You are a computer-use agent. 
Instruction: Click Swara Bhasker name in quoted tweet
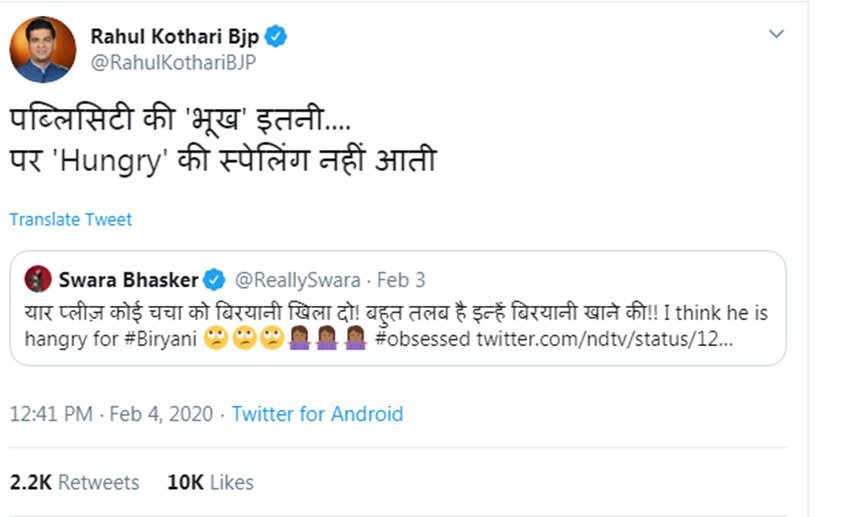pos(128,279)
